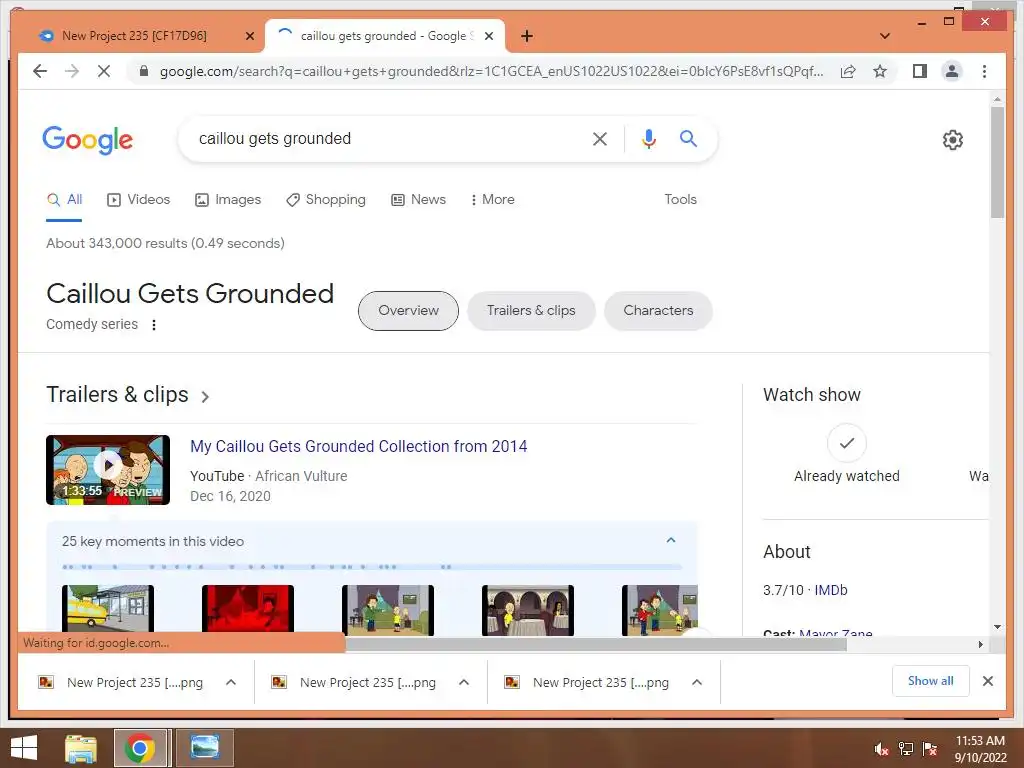Image resolution: width=1024 pixels, height=768 pixels.
Task: Open the Windows Start menu
Action: pyautogui.click(x=24, y=748)
